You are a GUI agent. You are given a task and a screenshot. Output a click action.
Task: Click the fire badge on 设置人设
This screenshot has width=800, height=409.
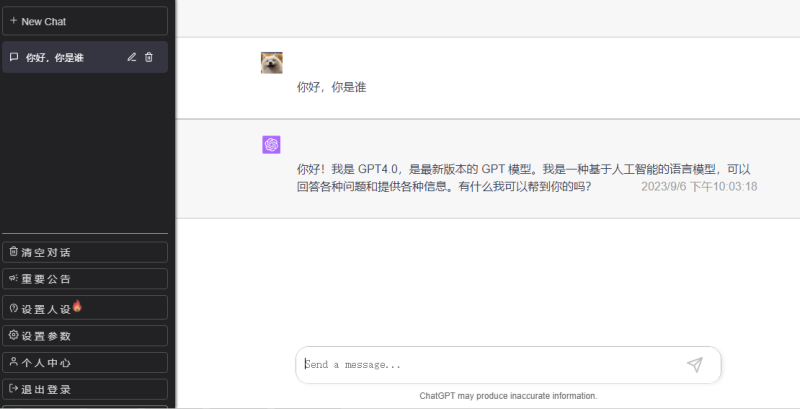[x=77, y=305]
